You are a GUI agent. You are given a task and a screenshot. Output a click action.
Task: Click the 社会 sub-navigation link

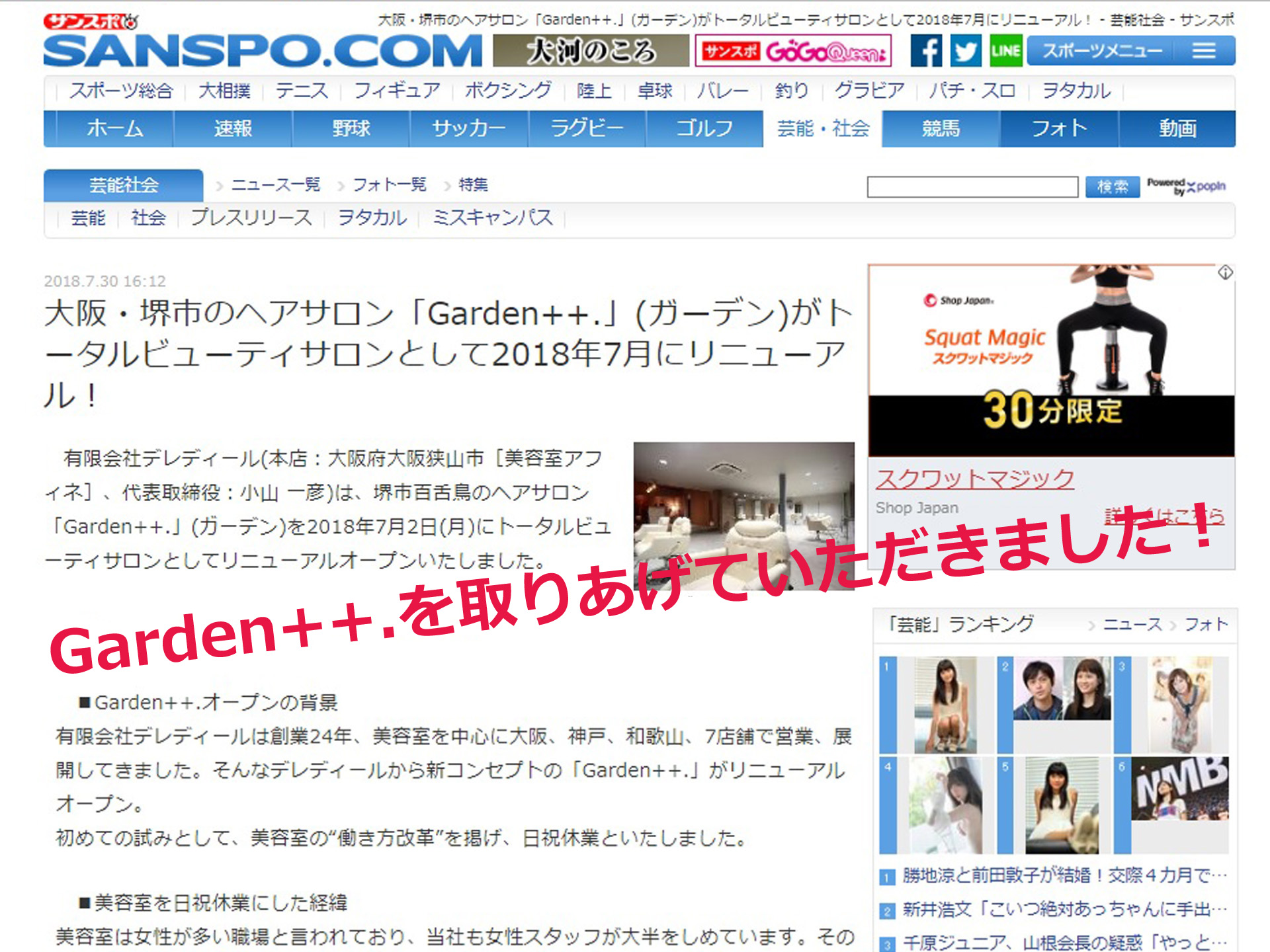[x=148, y=218]
